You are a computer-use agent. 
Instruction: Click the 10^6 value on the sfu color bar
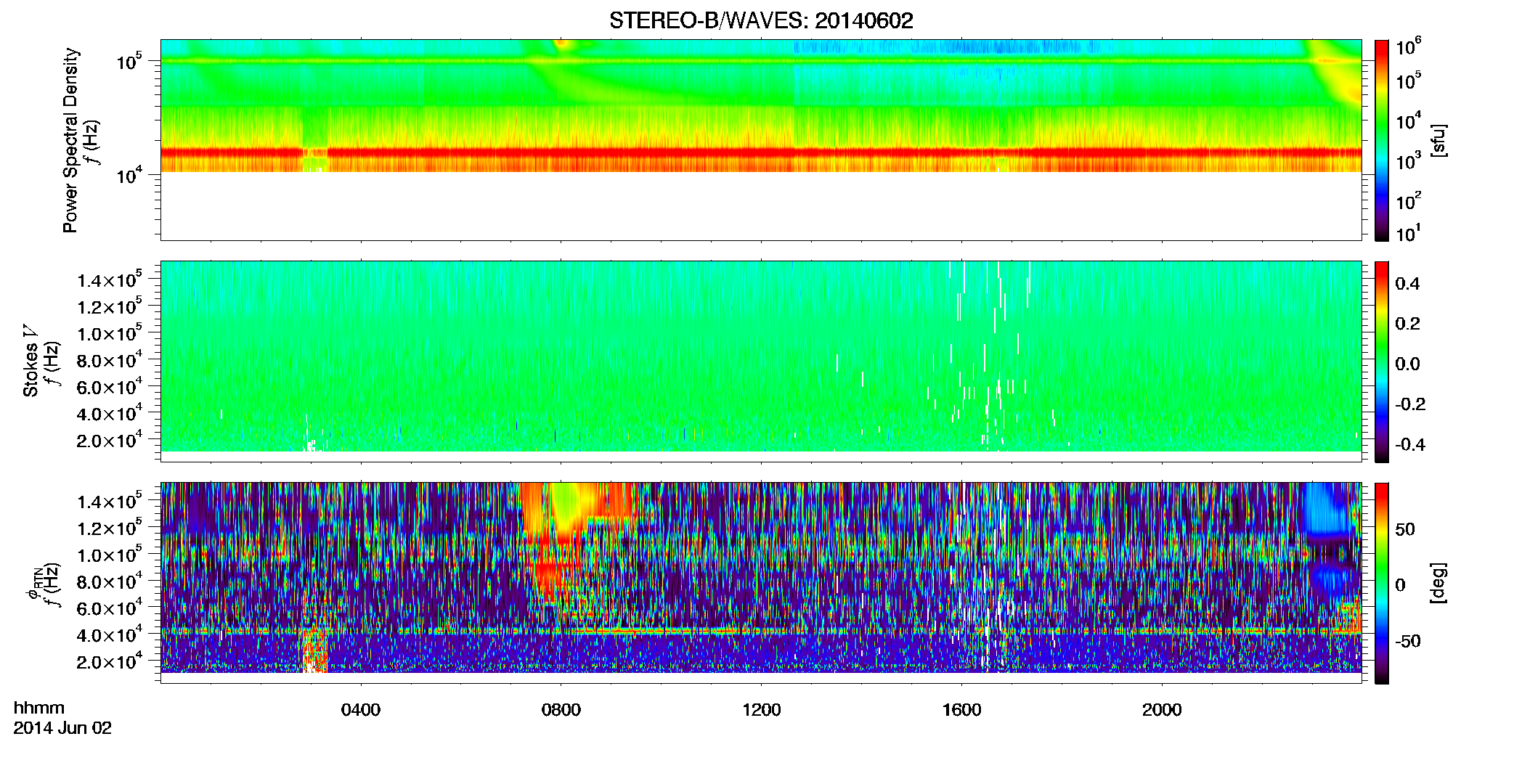(1409, 47)
